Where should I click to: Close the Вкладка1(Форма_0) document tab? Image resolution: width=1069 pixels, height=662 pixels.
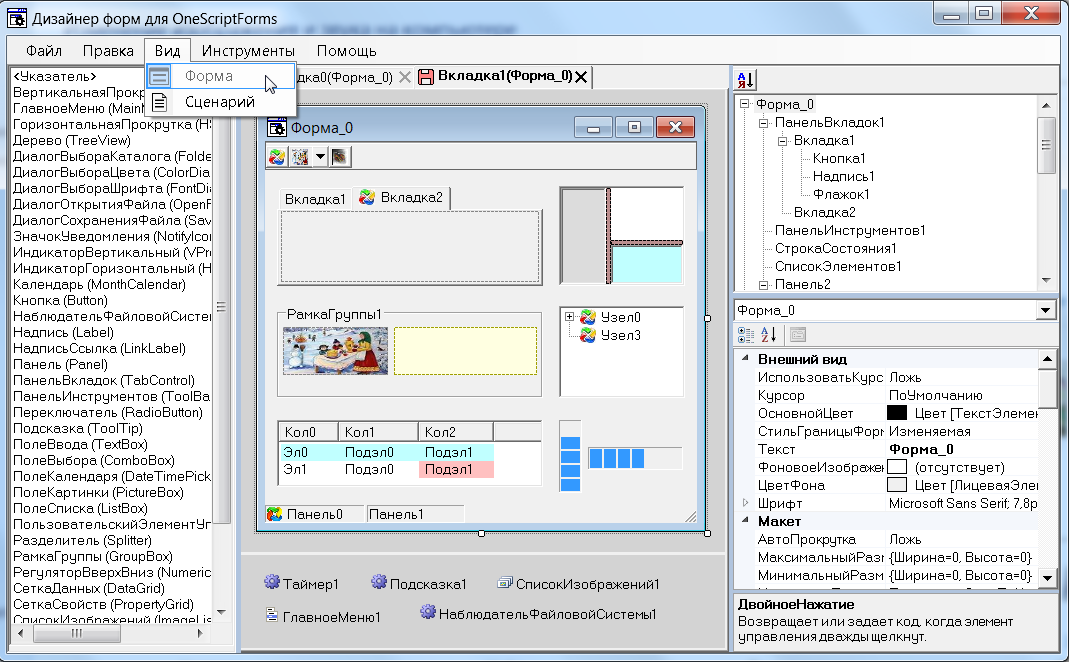(x=582, y=77)
